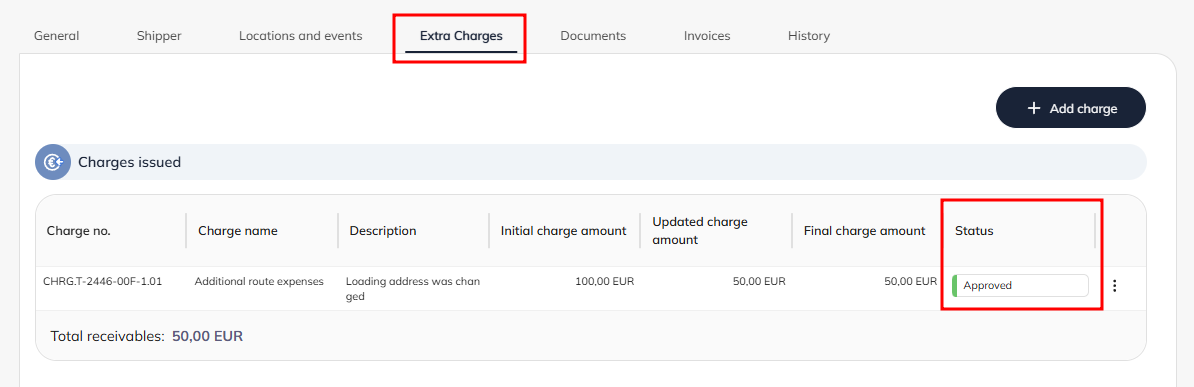The height and width of the screenshot is (387, 1194).
Task: Select the Extra Charges tab
Action: click(x=461, y=36)
